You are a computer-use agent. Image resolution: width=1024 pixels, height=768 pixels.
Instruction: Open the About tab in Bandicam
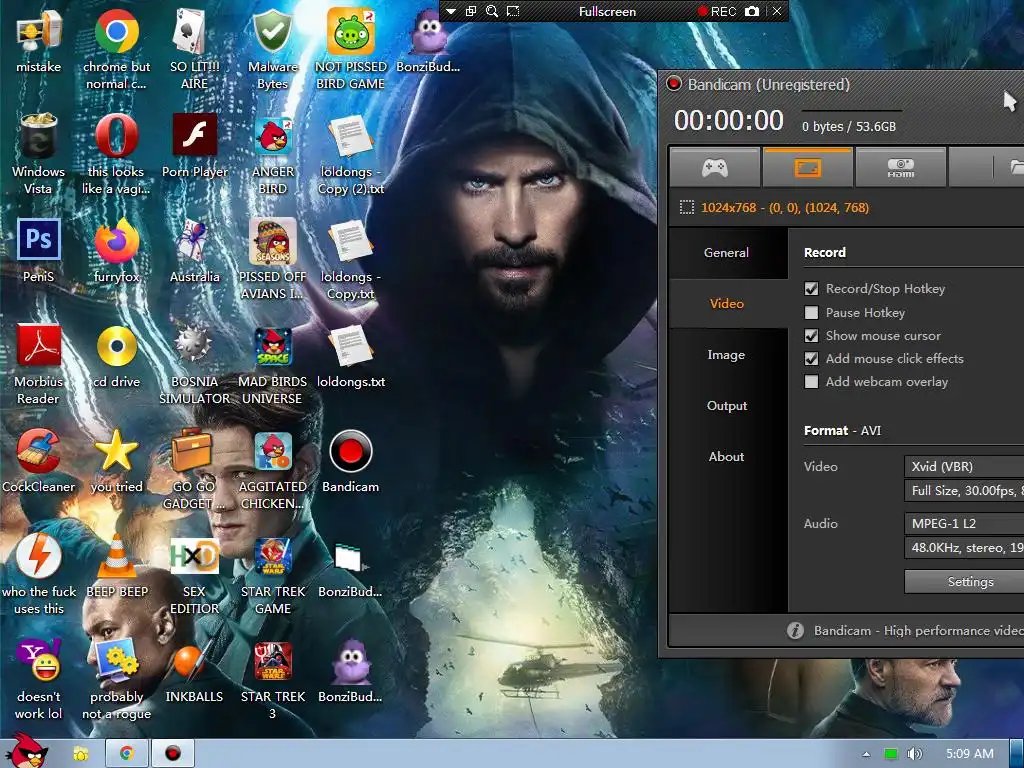pyautogui.click(x=726, y=456)
